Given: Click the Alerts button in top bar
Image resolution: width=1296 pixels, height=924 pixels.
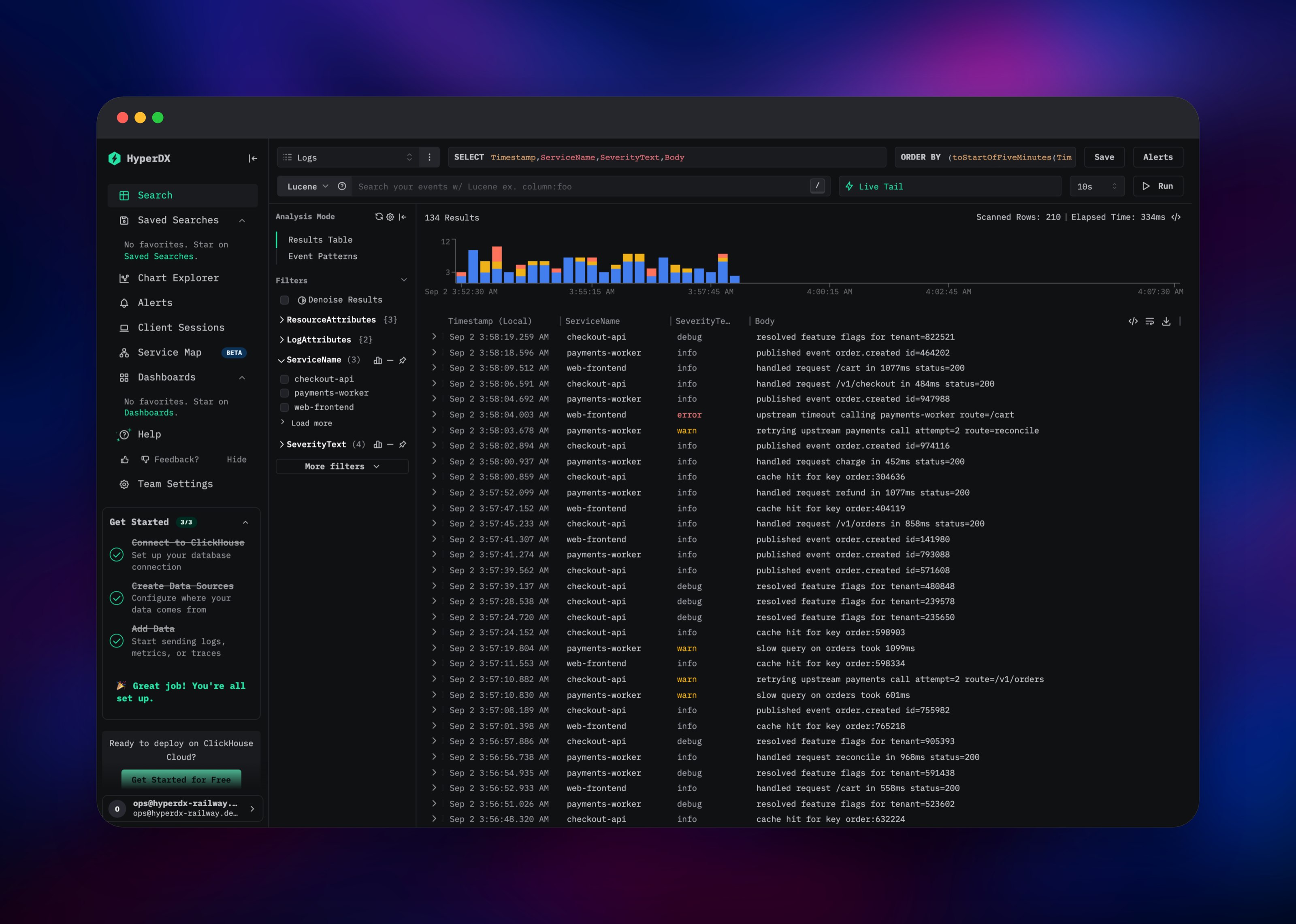Looking at the screenshot, I should coord(1158,157).
